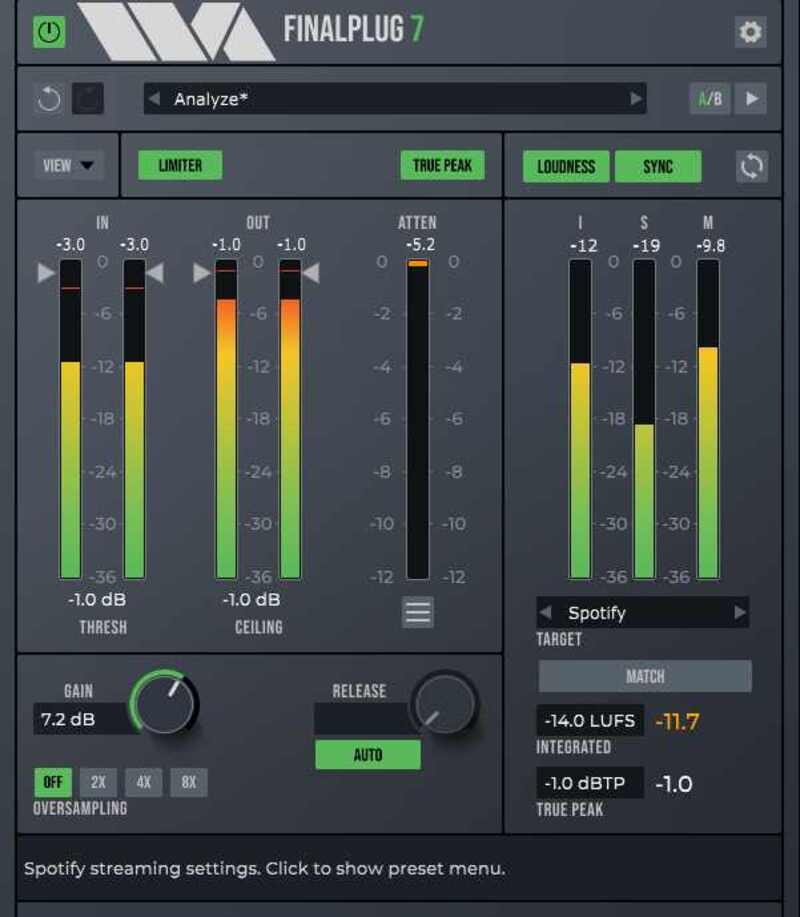Select 4X oversampling

[x=143, y=782]
